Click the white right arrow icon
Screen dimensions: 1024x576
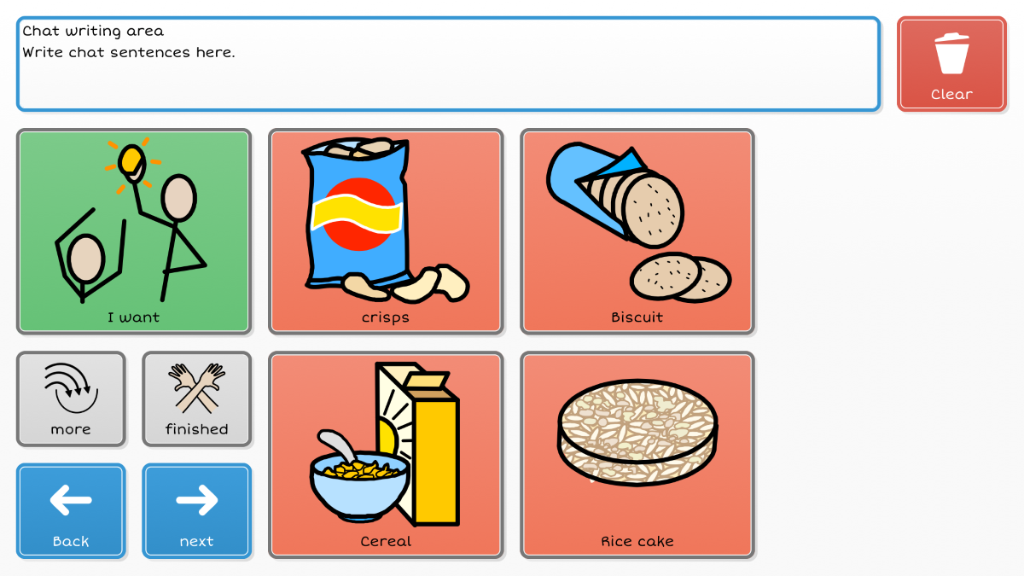click(x=196, y=499)
